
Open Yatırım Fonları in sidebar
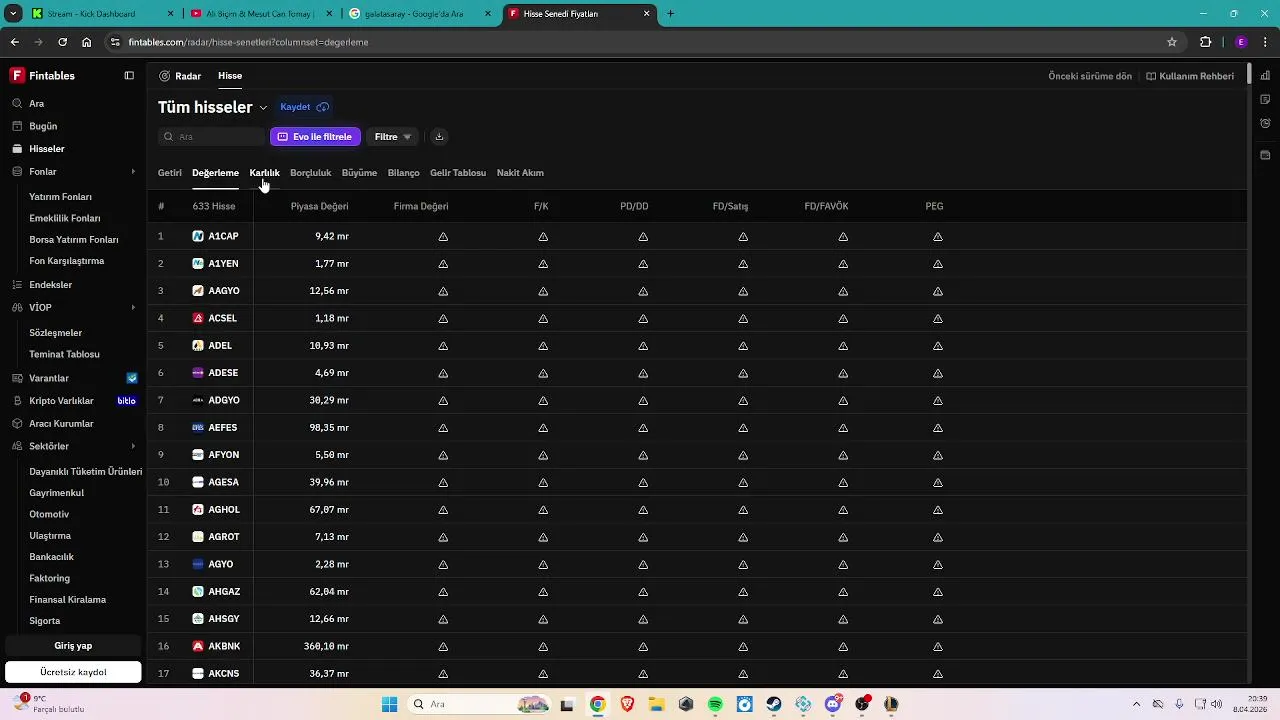[x=60, y=197]
